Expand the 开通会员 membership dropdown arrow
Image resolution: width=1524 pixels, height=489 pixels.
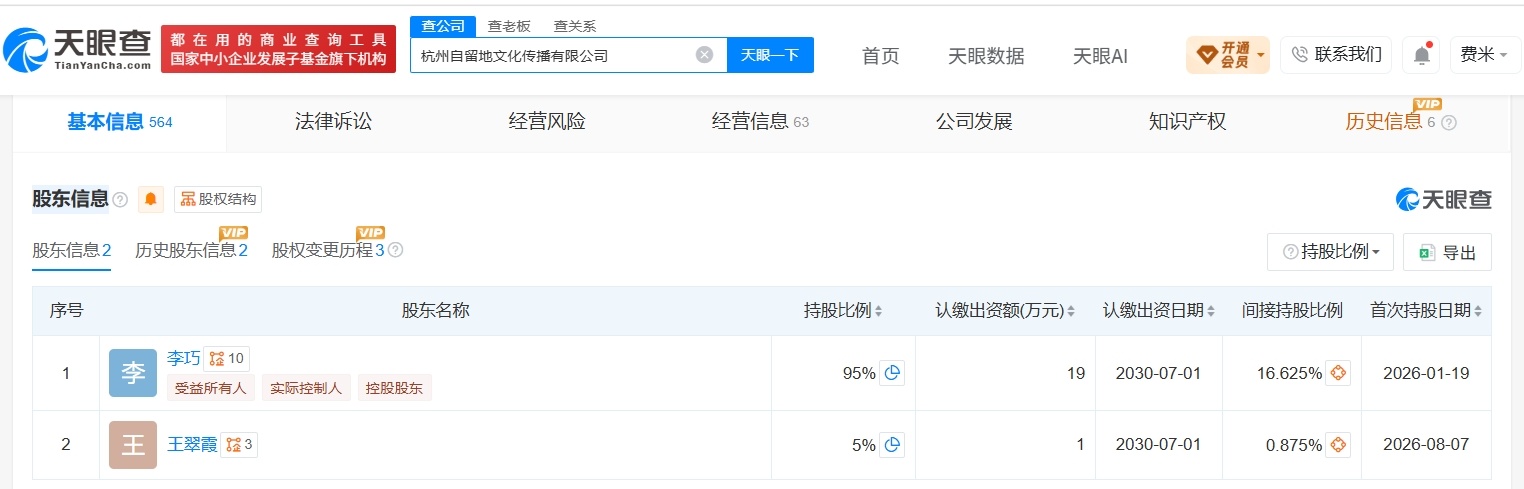(1261, 55)
